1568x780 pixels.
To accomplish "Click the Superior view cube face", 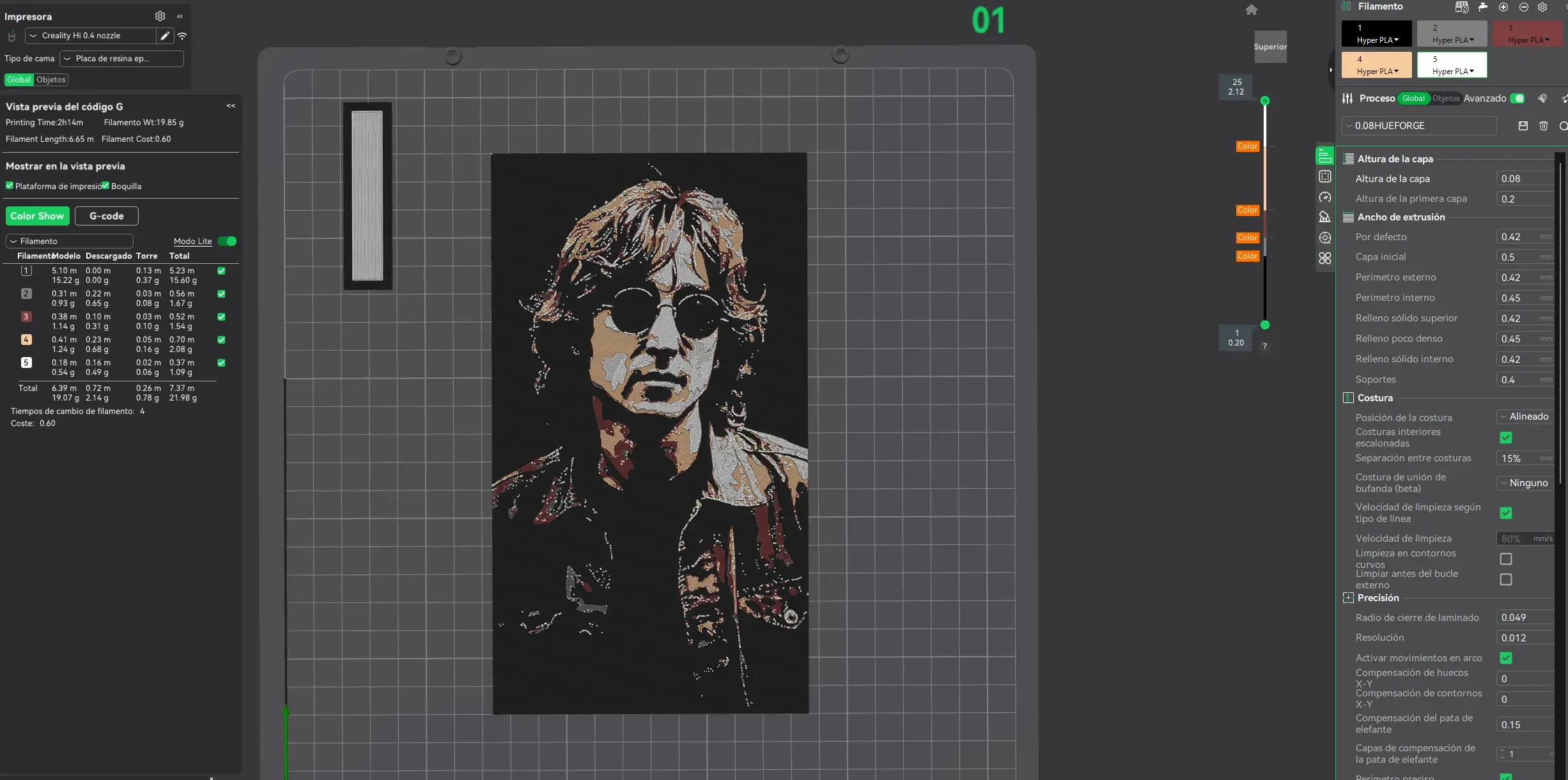I will pyautogui.click(x=1270, y=47).
